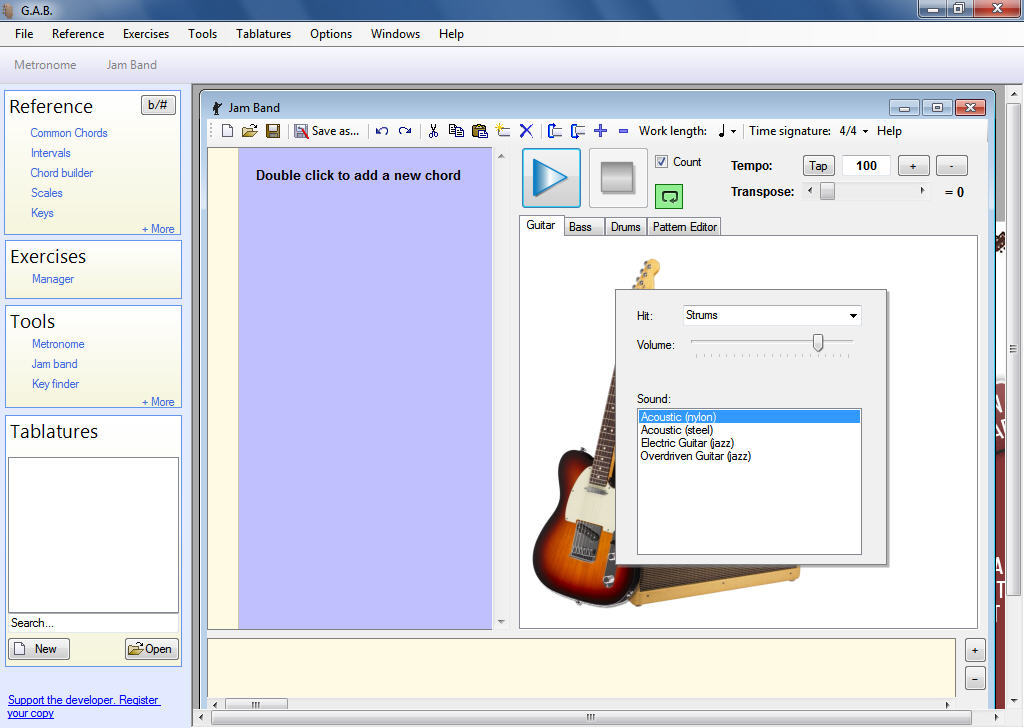Click the Cut icon in the toolbar
The height and width of the screenshot is (728, 1024).
(433, 131)
